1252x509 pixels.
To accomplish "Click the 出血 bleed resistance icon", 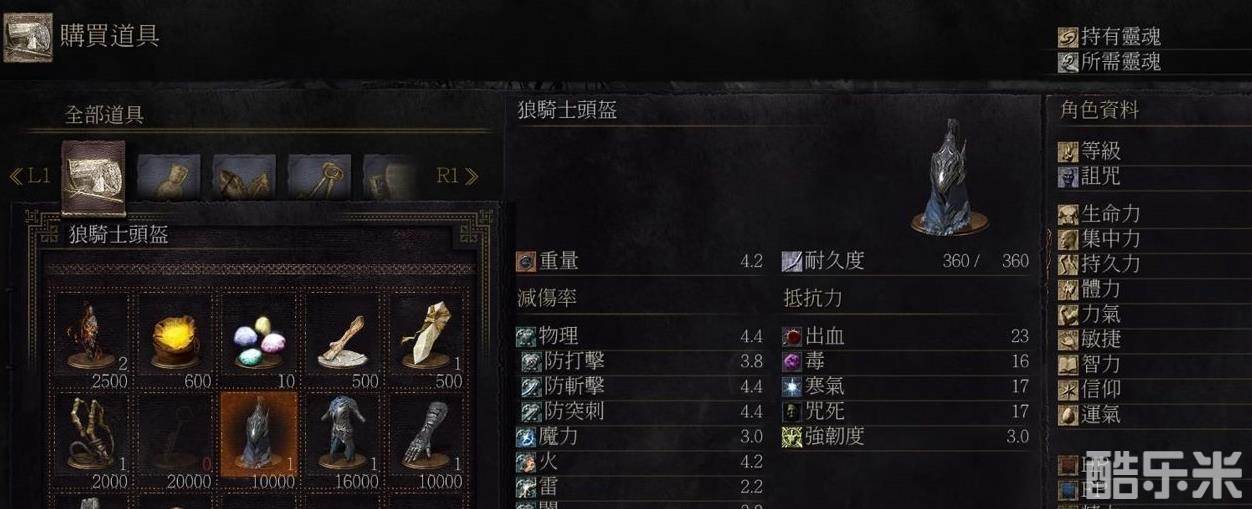I will point(793,337).
